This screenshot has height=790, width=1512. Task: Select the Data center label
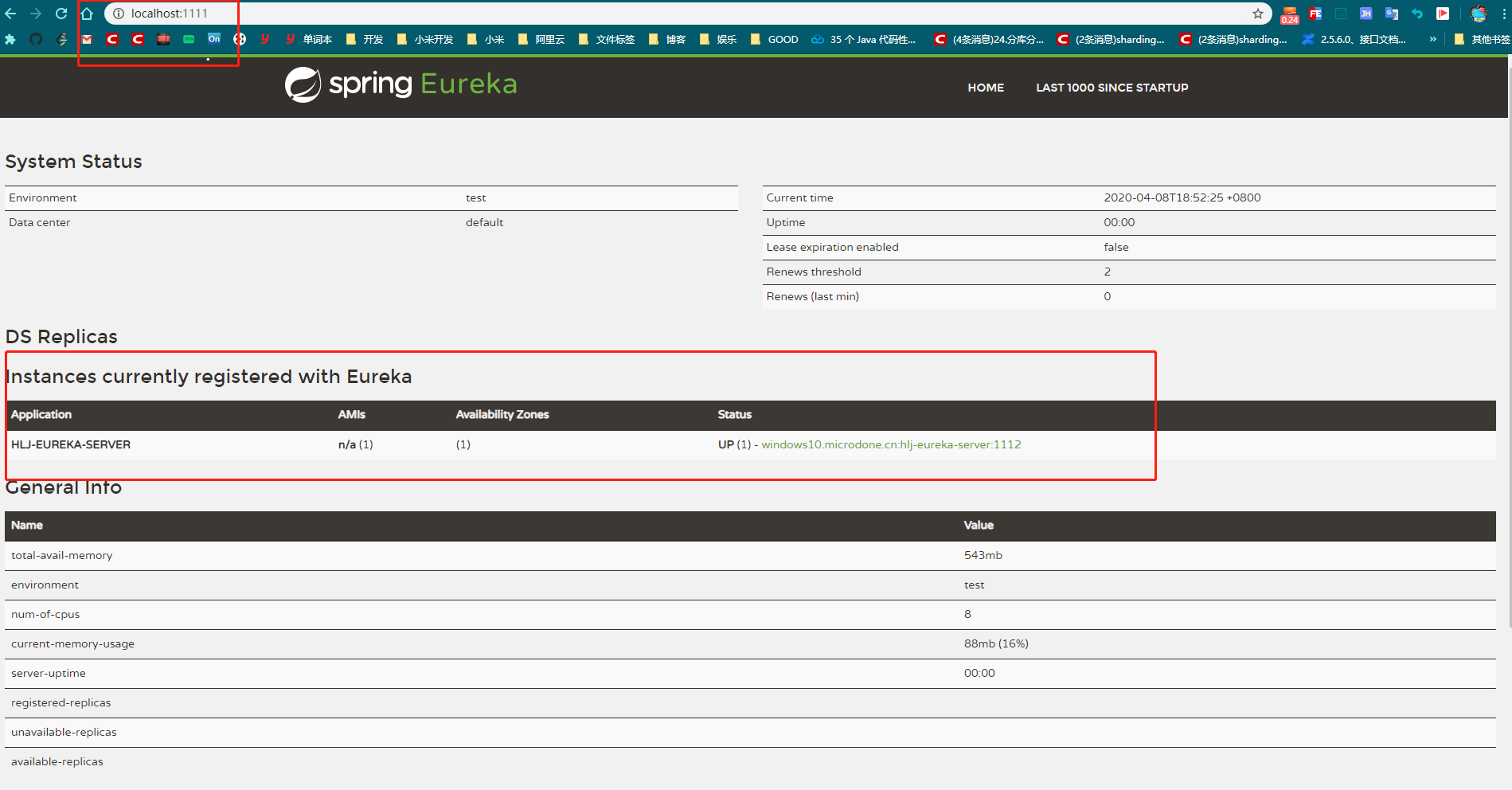click(x=39, y=222)
